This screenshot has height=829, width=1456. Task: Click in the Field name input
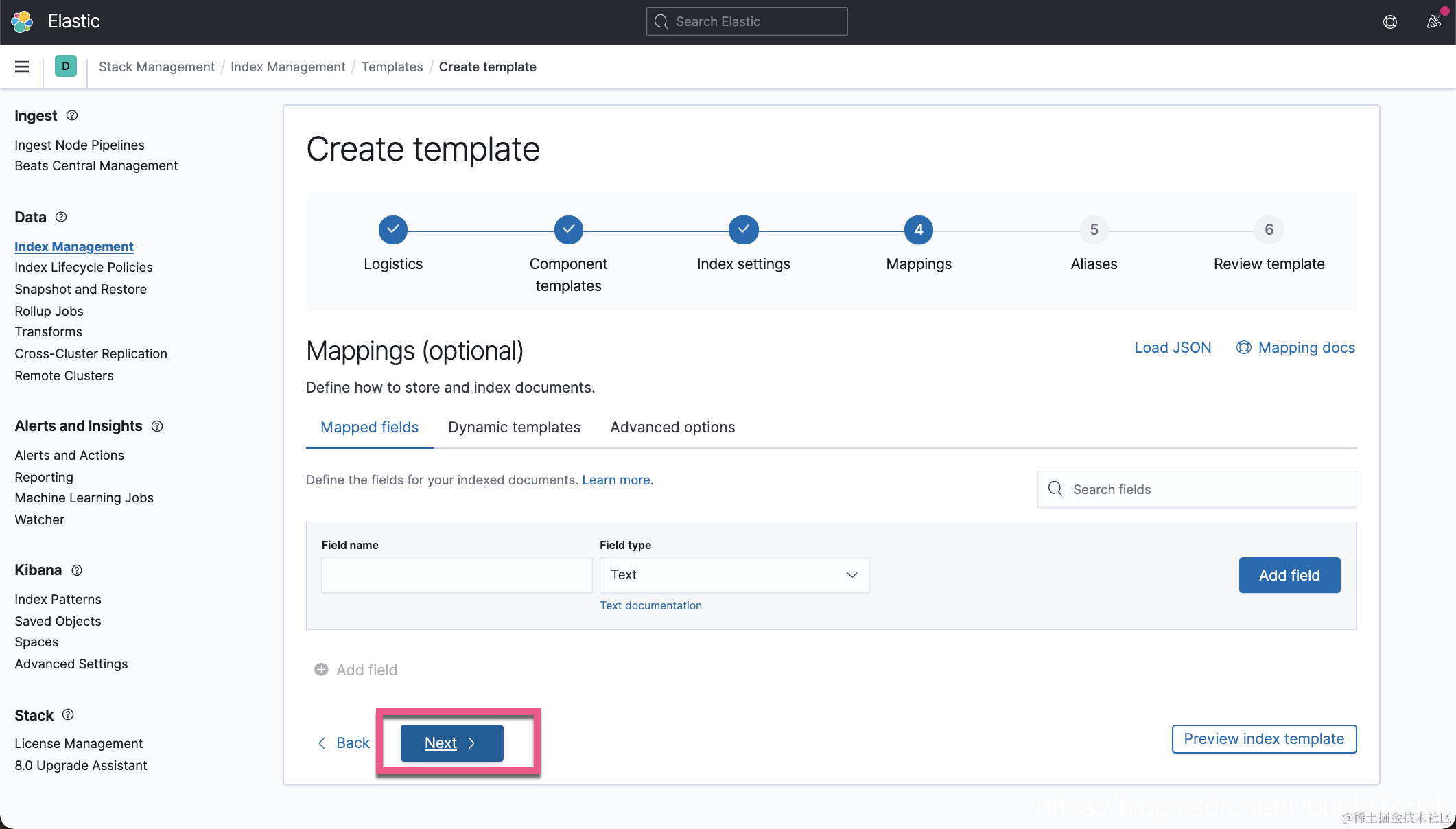coord(456,575)
